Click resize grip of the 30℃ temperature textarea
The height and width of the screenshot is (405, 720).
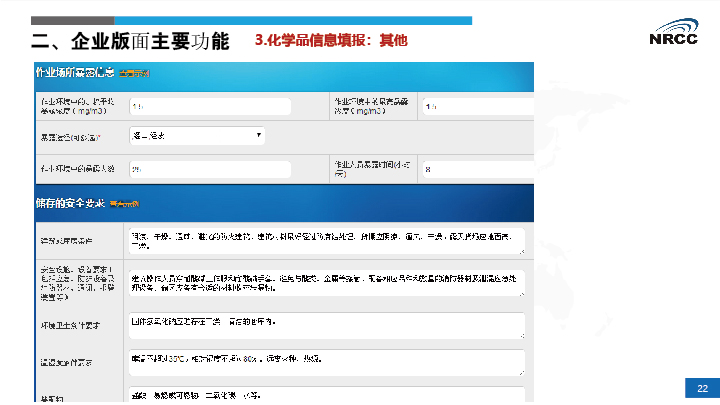click(521, 372)
